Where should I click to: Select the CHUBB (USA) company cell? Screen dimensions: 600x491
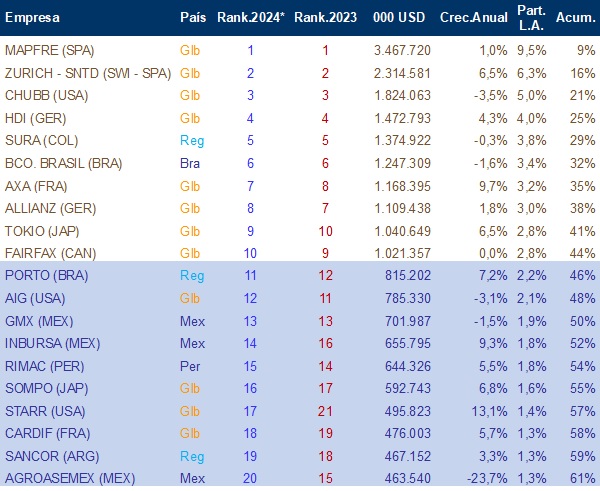pyautogui.click(x=46, y=95)
